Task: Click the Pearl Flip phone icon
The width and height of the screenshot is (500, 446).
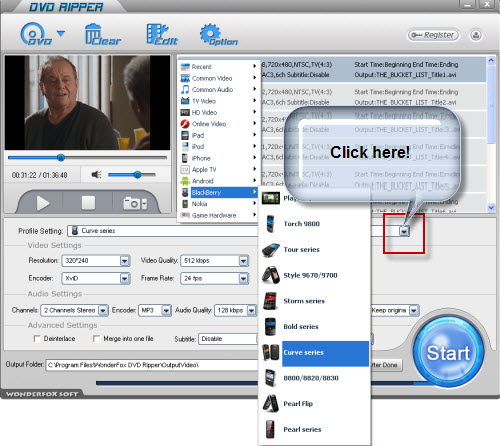Action: [x=271, y=404]
